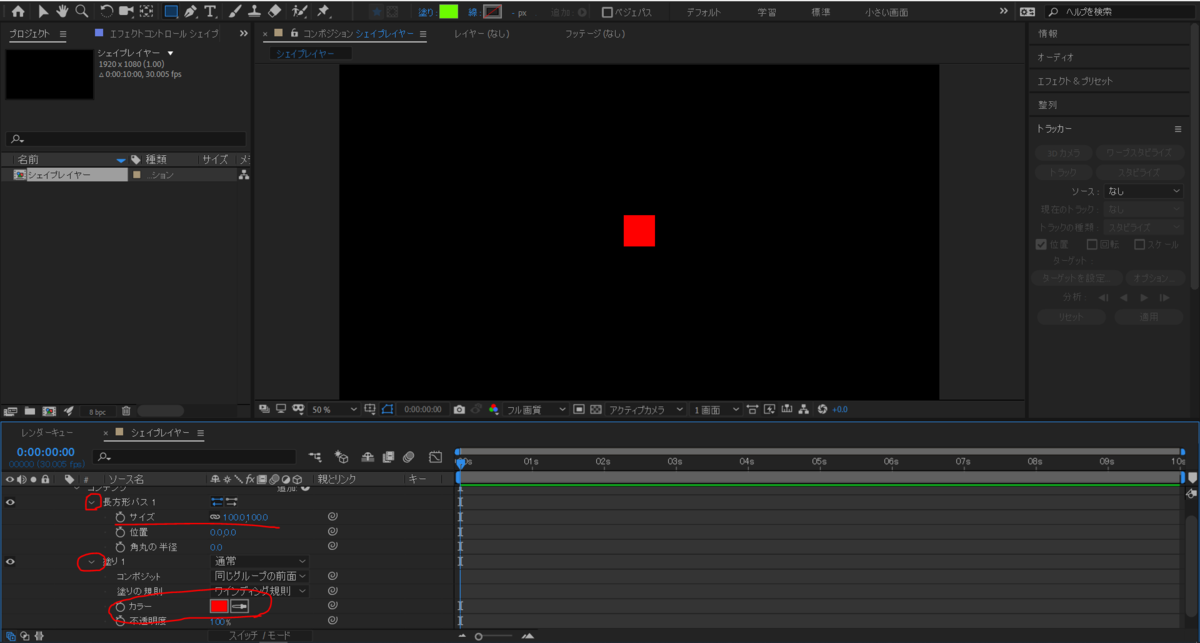Open the composition mini-flowchart icon in timeline
The width and height of the screenshot is (1200, 643).
(316, 457)
